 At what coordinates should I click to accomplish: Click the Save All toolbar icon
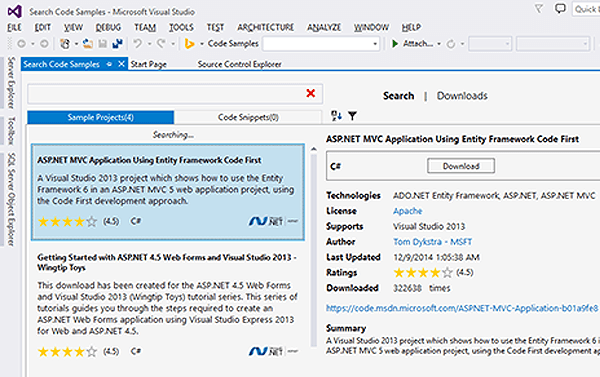(117, 44)
